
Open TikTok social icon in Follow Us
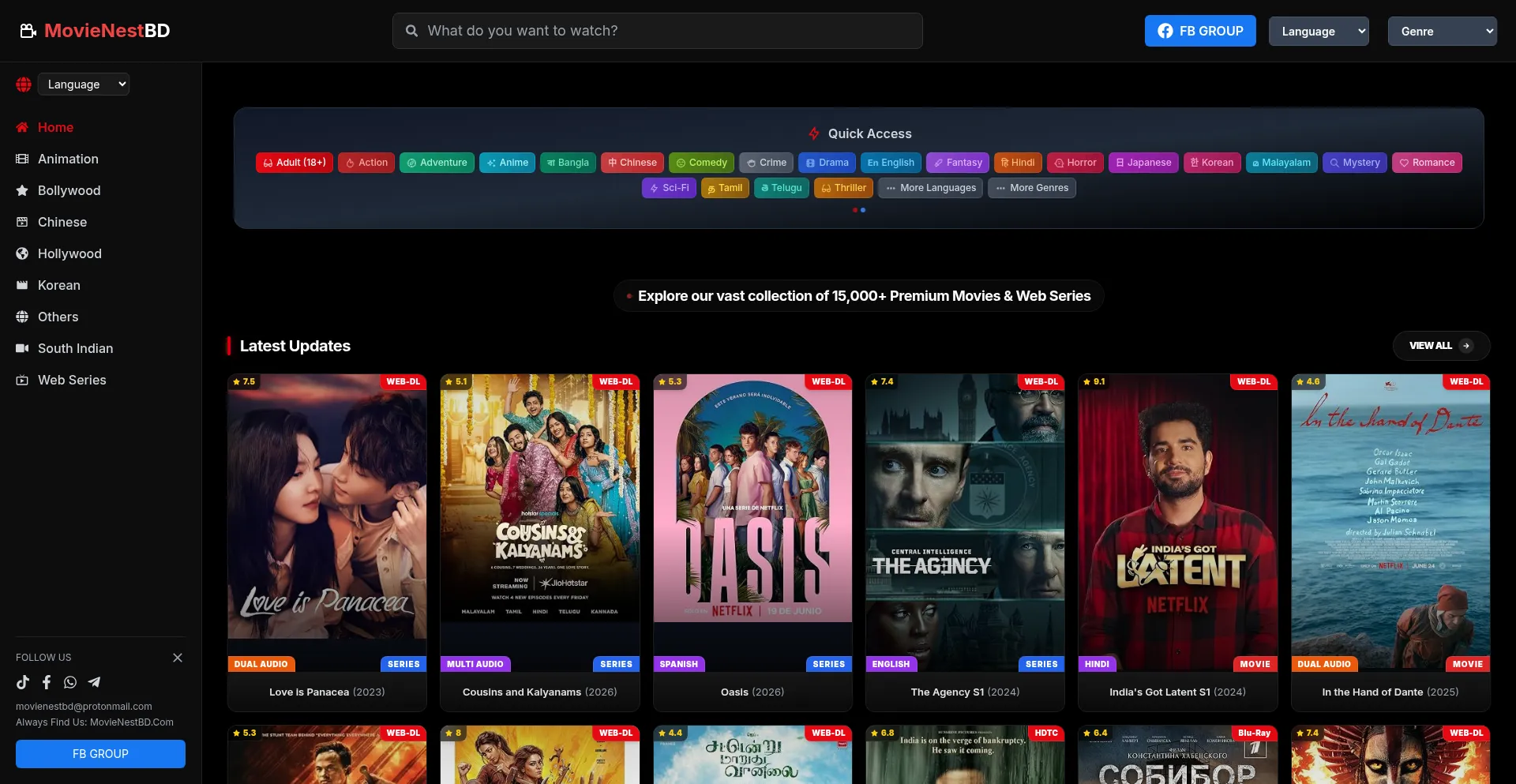pos(23,682)
